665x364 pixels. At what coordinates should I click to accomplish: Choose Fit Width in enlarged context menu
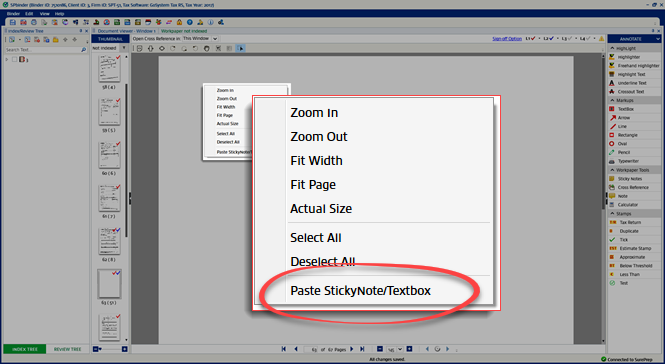tap(316, 161)
